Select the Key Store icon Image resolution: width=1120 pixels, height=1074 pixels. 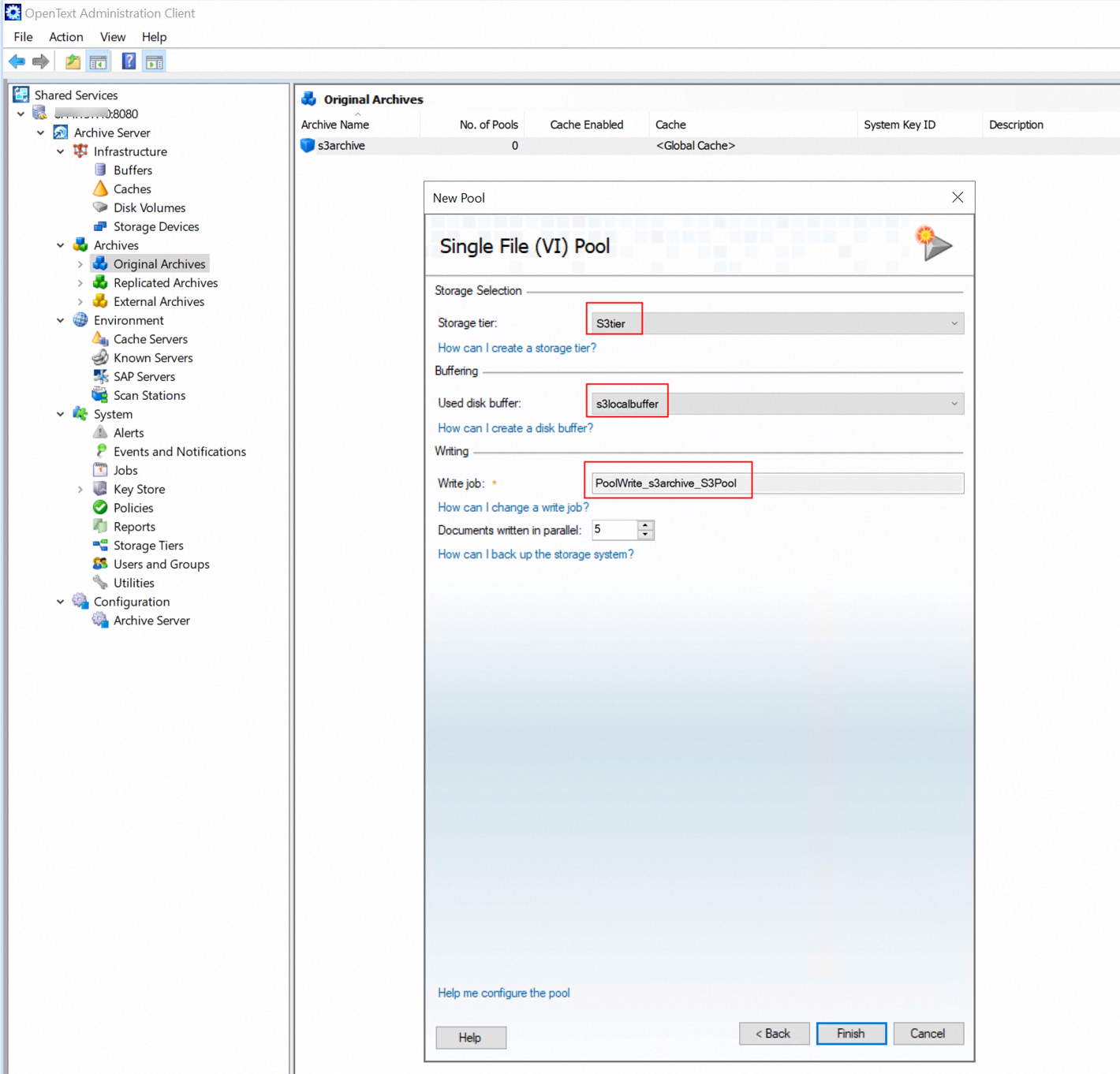click(100, 489)
